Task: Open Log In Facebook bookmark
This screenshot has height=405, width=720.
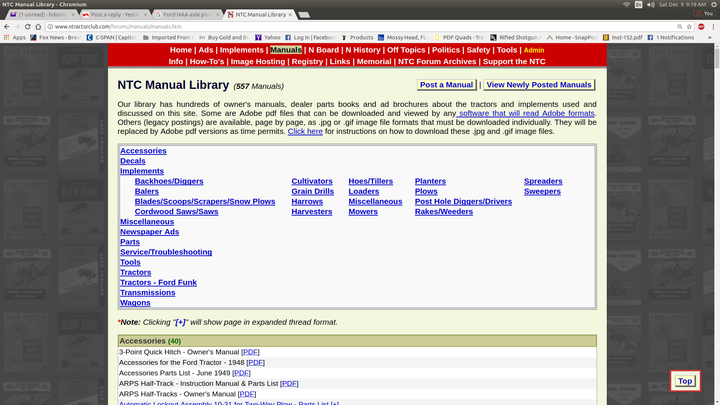Action: click(310, 38)
